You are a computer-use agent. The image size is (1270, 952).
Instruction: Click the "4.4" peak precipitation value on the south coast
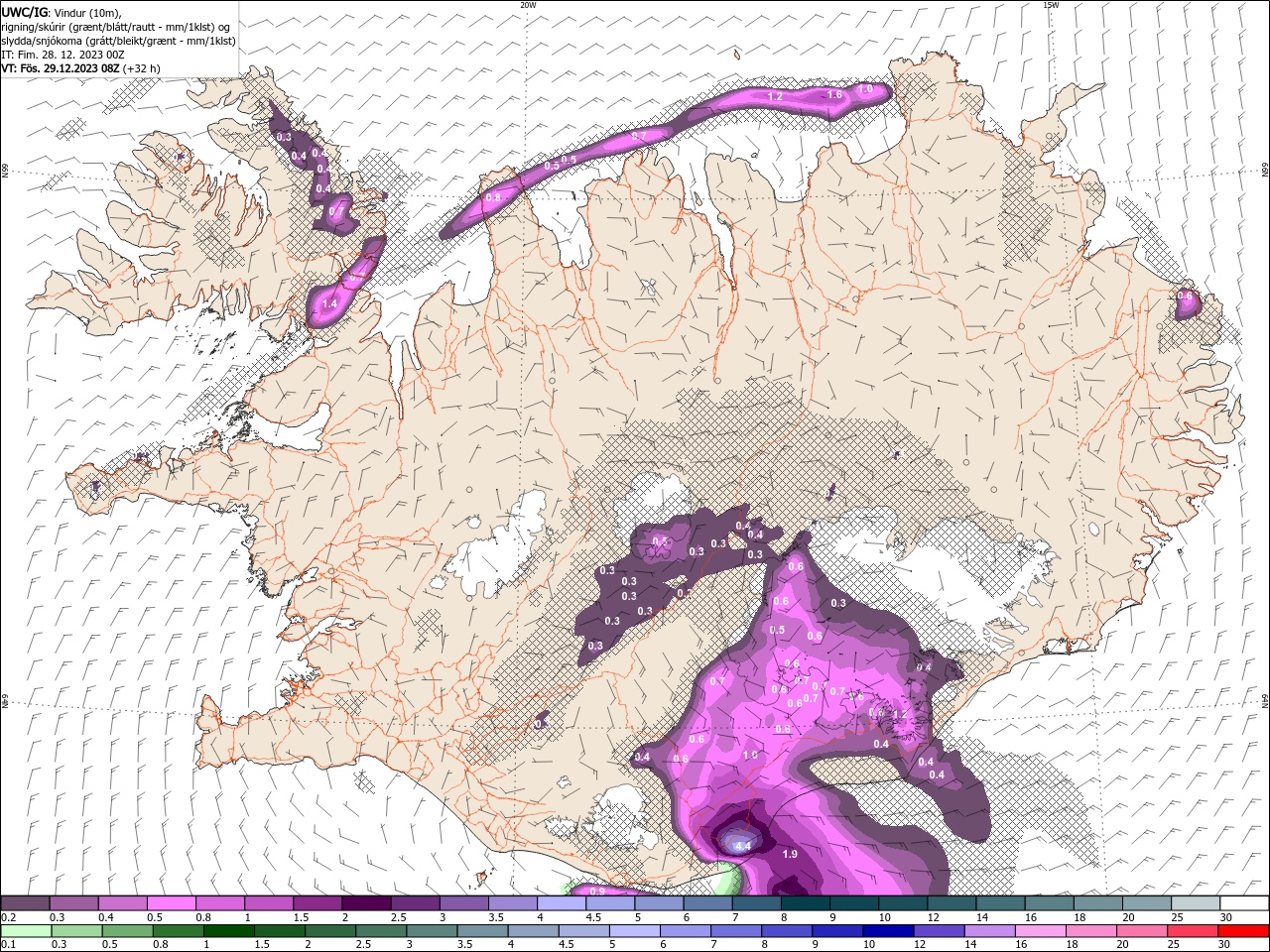pos(741,846)
